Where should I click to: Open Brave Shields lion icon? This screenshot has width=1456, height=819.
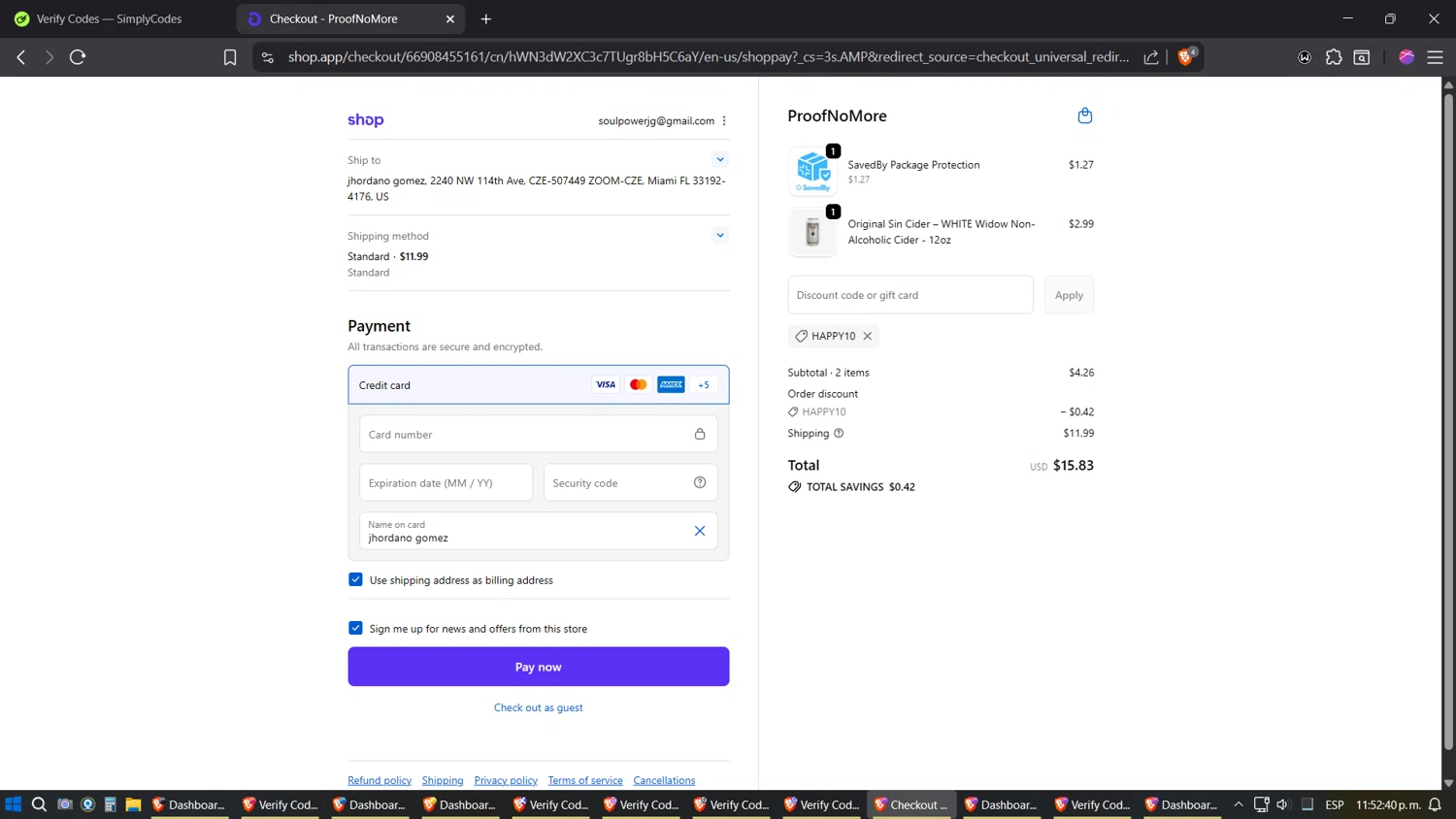1186,57
